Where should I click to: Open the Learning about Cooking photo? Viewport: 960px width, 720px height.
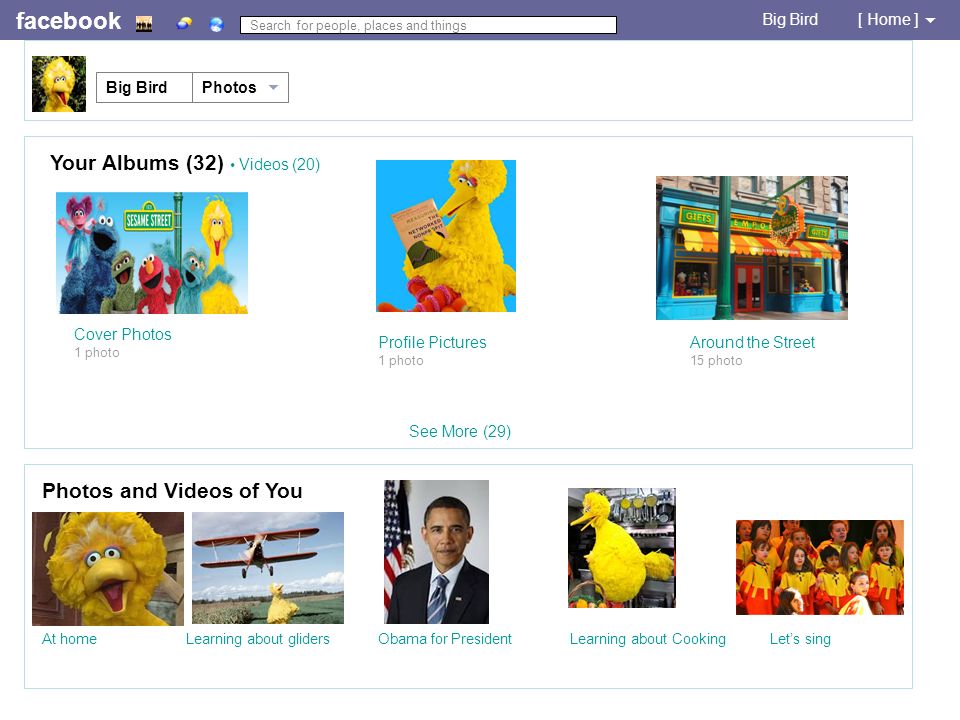(622, 548)
